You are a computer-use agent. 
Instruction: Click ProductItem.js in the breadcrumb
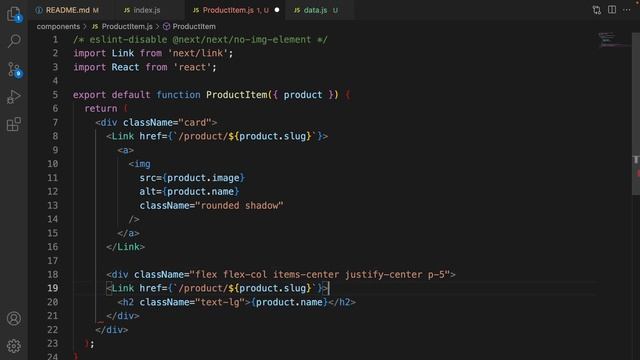point(127,27)
